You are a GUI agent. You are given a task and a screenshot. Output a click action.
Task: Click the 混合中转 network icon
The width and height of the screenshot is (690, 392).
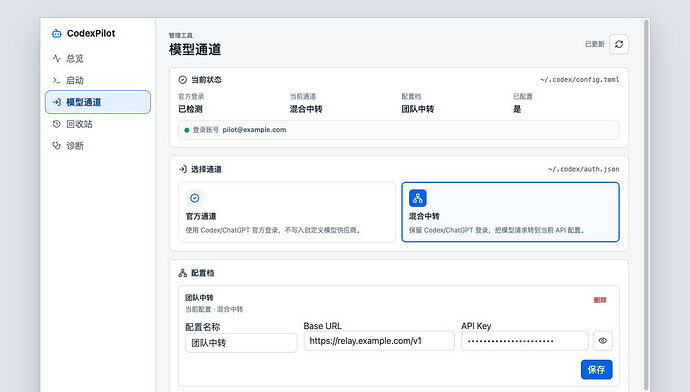click(x=418, y=198)
